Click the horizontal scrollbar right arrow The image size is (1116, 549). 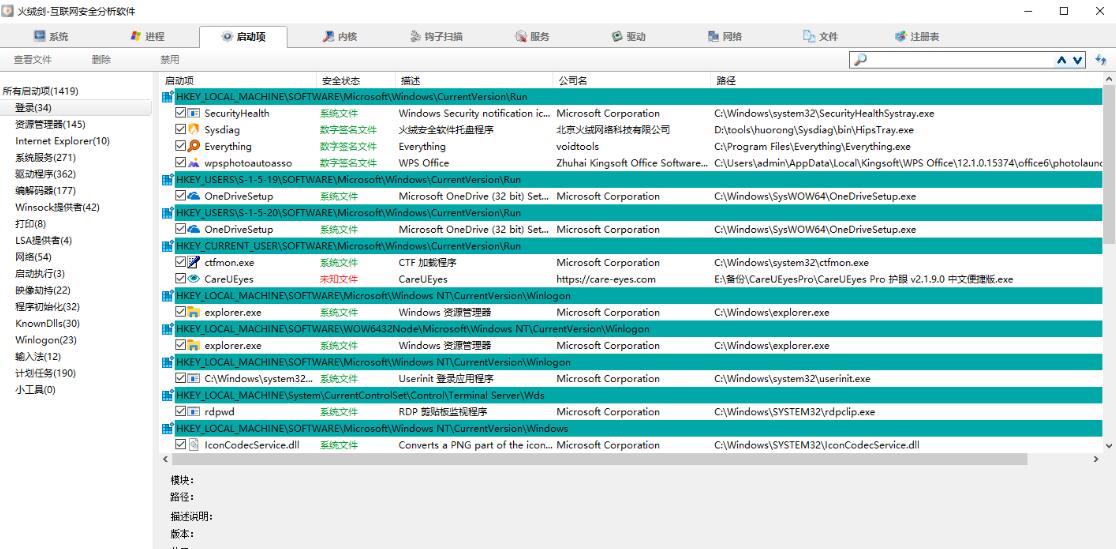click(x=1096, y=460)
